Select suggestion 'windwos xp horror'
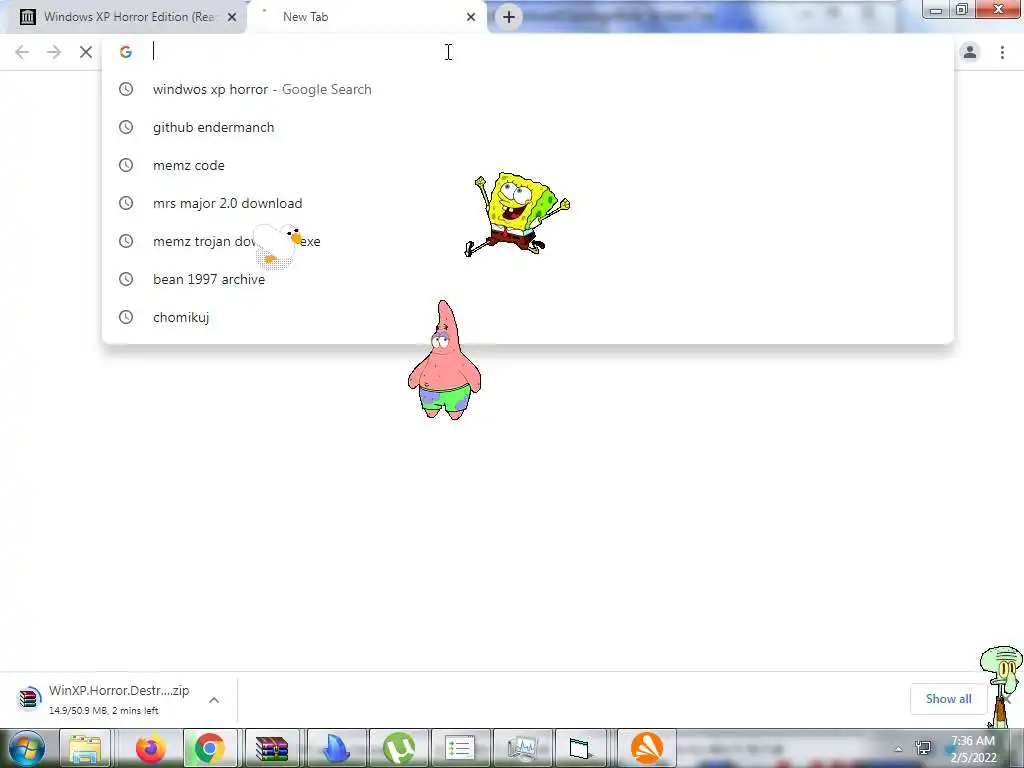 tap(528, 89)
